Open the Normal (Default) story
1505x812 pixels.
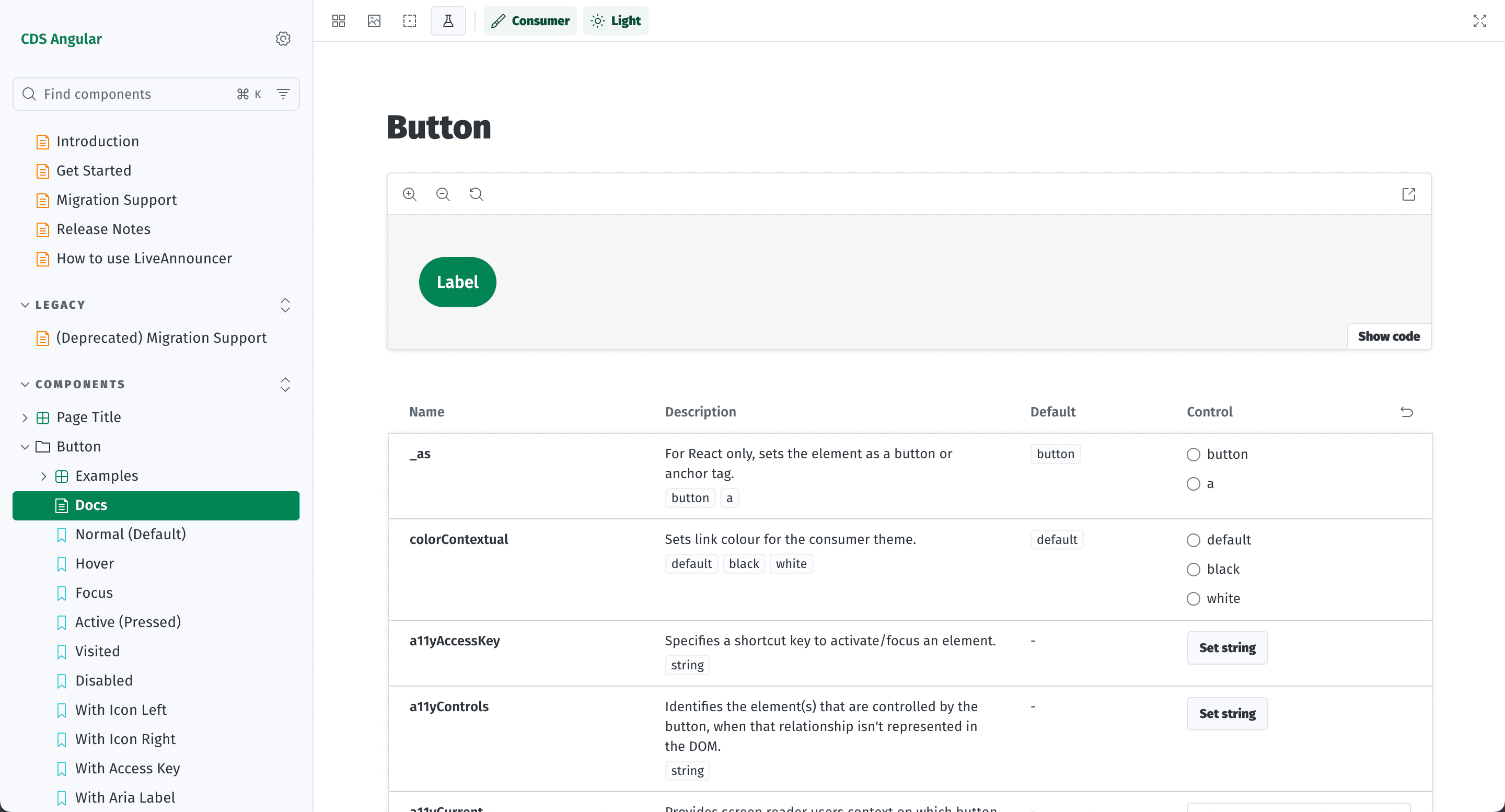coord(130,535)
